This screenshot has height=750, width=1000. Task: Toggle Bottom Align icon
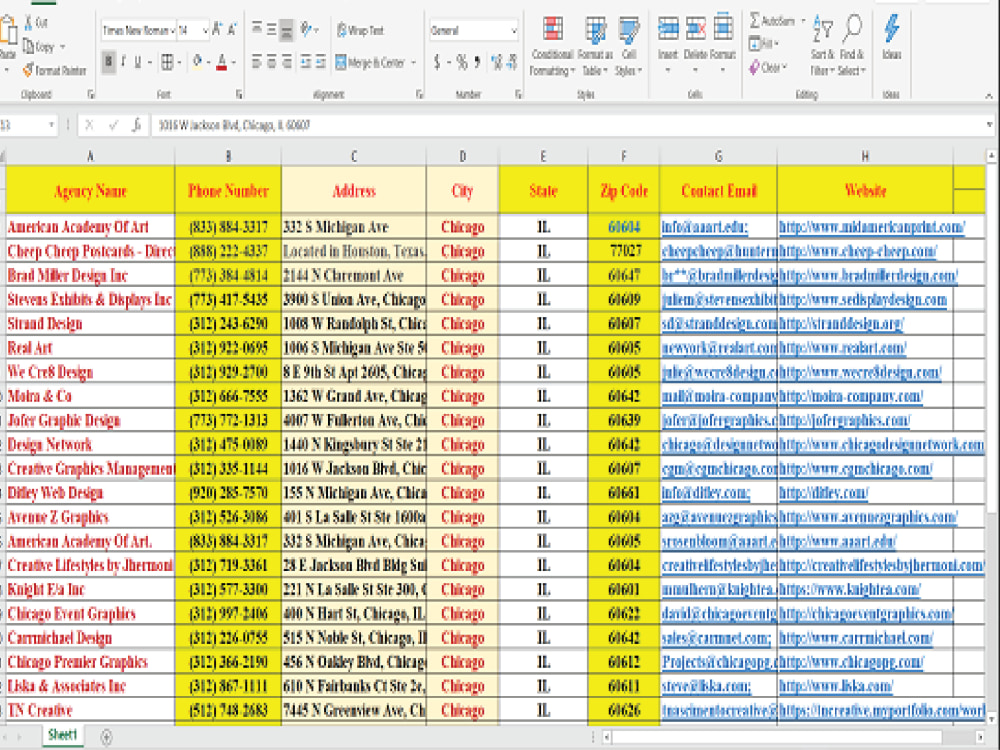[x=287, y=29]
